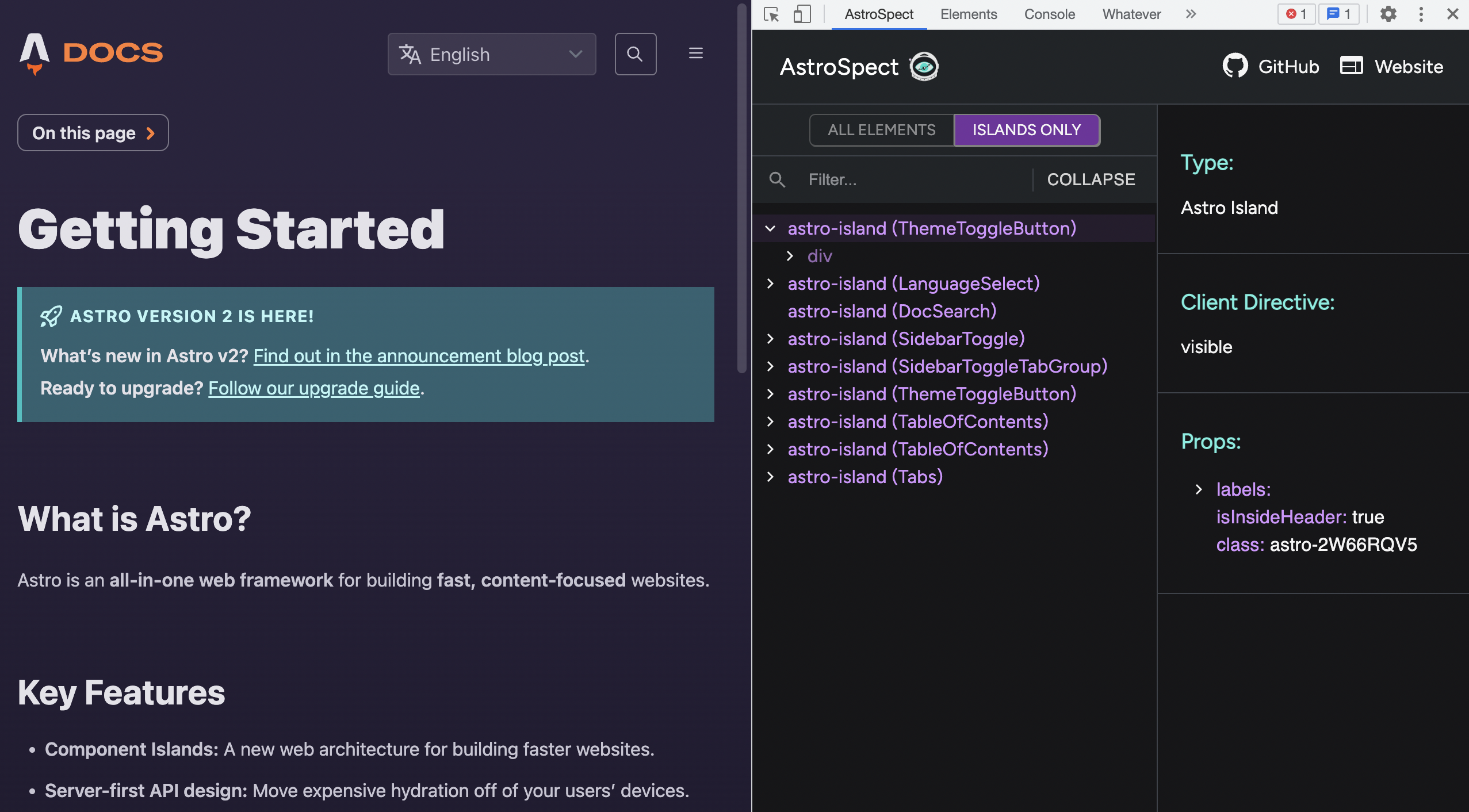
Task: Expand the div child node
Action: pyautogui.click(x=790, y=256)
